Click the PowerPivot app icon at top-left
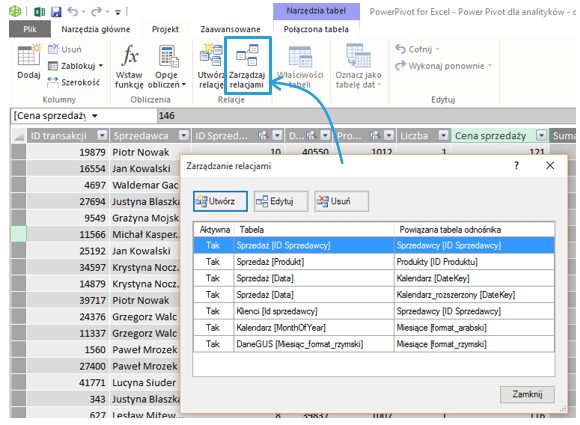Viewport: 580px width, 425px height. (x=15, y=11)
